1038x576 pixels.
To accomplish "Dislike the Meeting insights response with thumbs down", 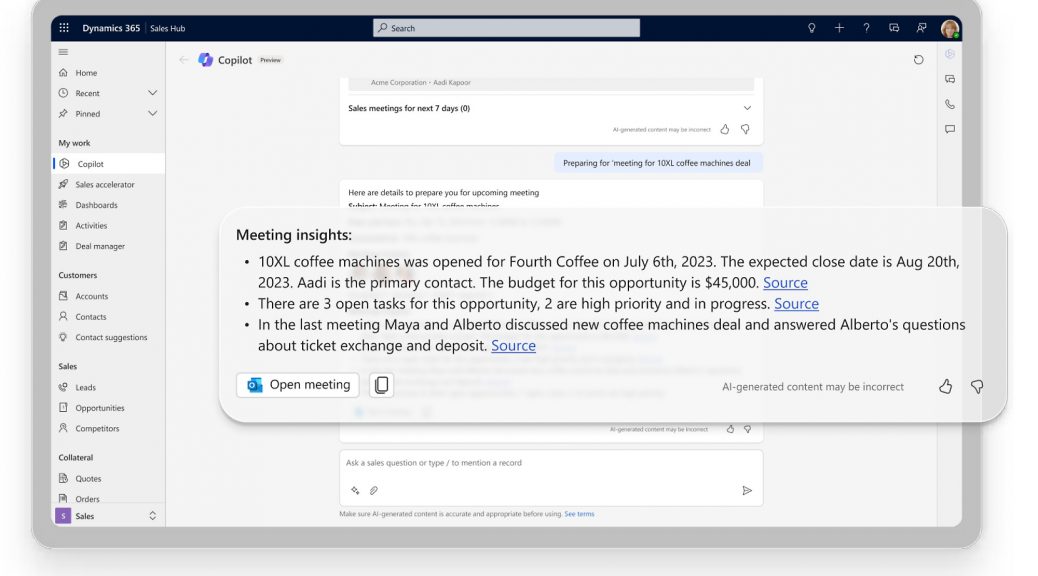I will coord(977,387).
